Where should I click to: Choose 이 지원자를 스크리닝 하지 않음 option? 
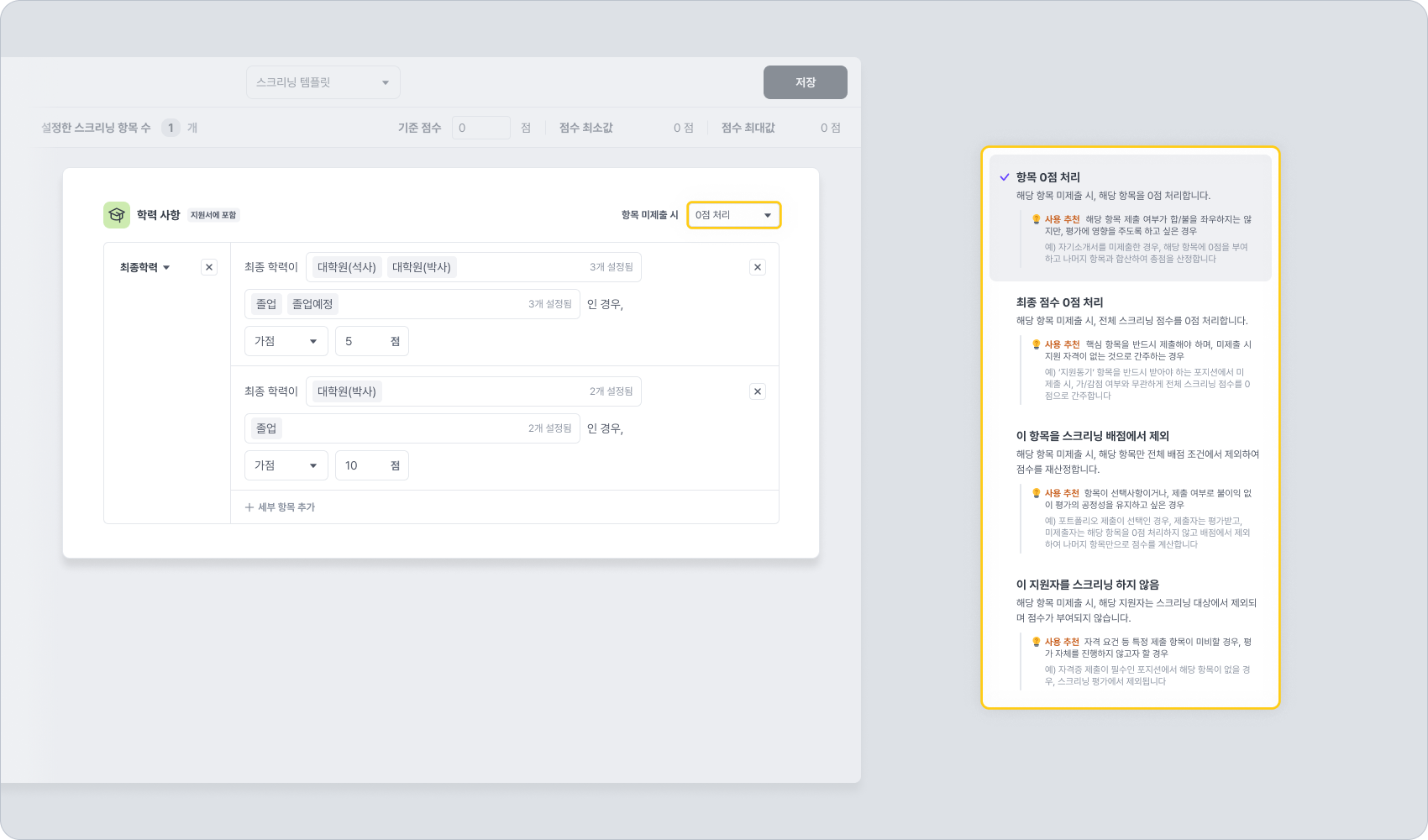(1087, 585)
